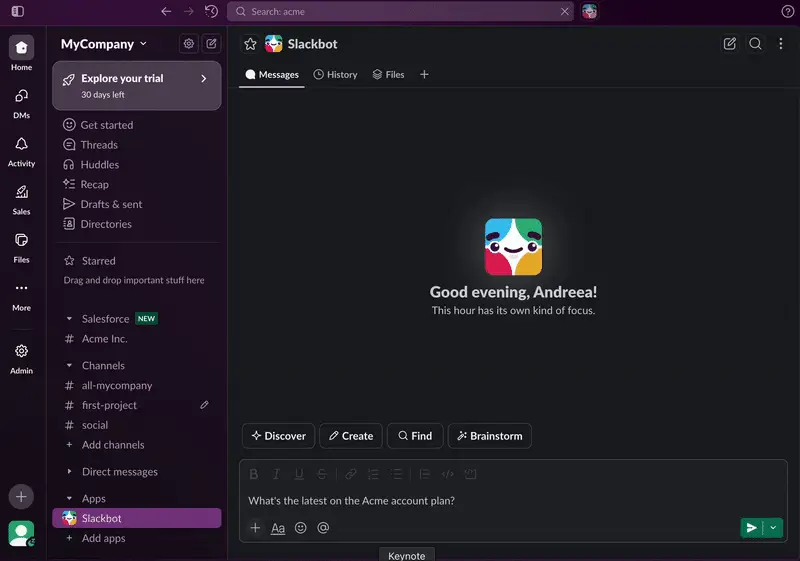Image resolution: width=800 pixels, height=561 pixels.
Task: Toggle the Aa formatting toolbar
Action: click(278, 528)
